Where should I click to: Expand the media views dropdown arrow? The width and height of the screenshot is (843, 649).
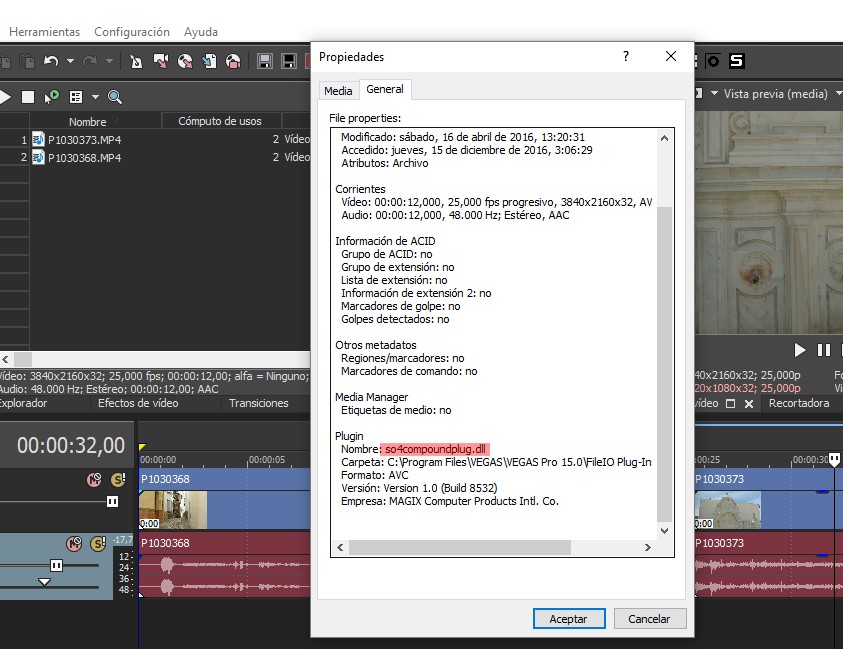pyautogui.click(x=95, y=97)
